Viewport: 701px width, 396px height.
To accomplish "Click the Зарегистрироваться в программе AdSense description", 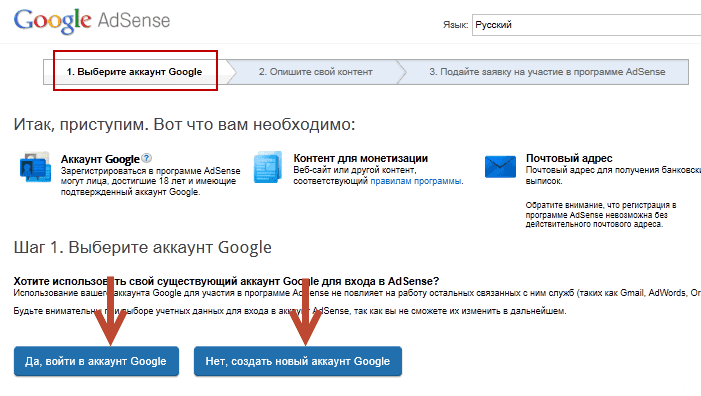I will (x=150, y=181).
